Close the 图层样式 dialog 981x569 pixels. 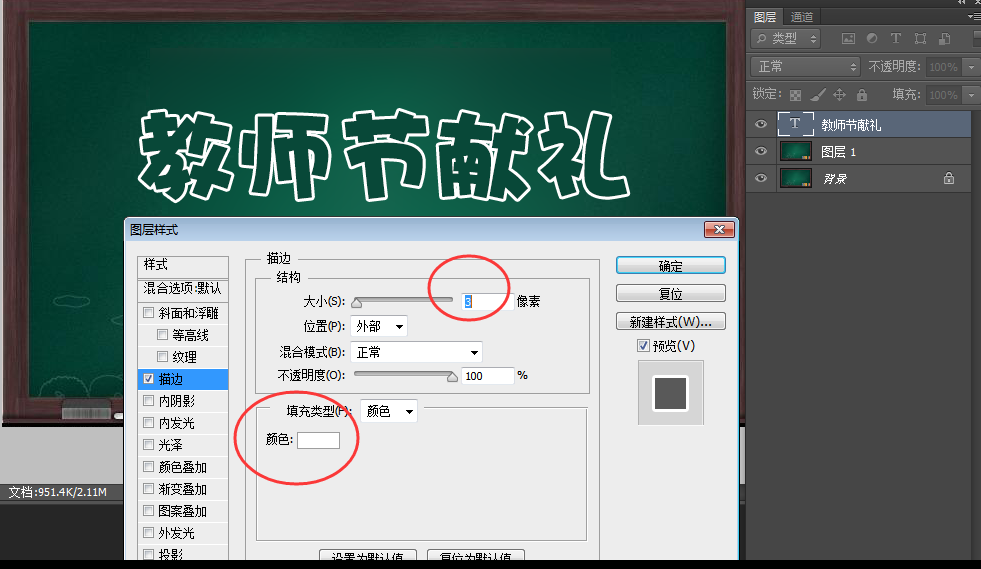[x=719, y=230]
